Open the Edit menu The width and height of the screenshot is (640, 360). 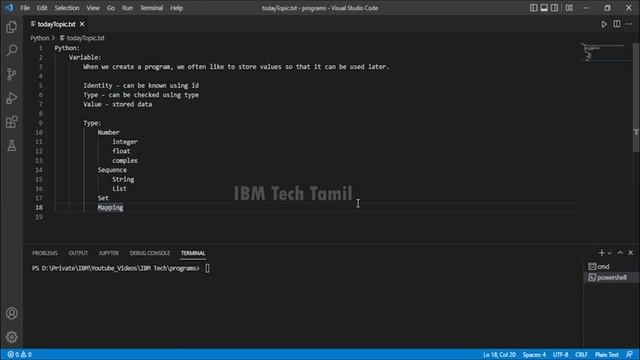click(x=42, y=8)
